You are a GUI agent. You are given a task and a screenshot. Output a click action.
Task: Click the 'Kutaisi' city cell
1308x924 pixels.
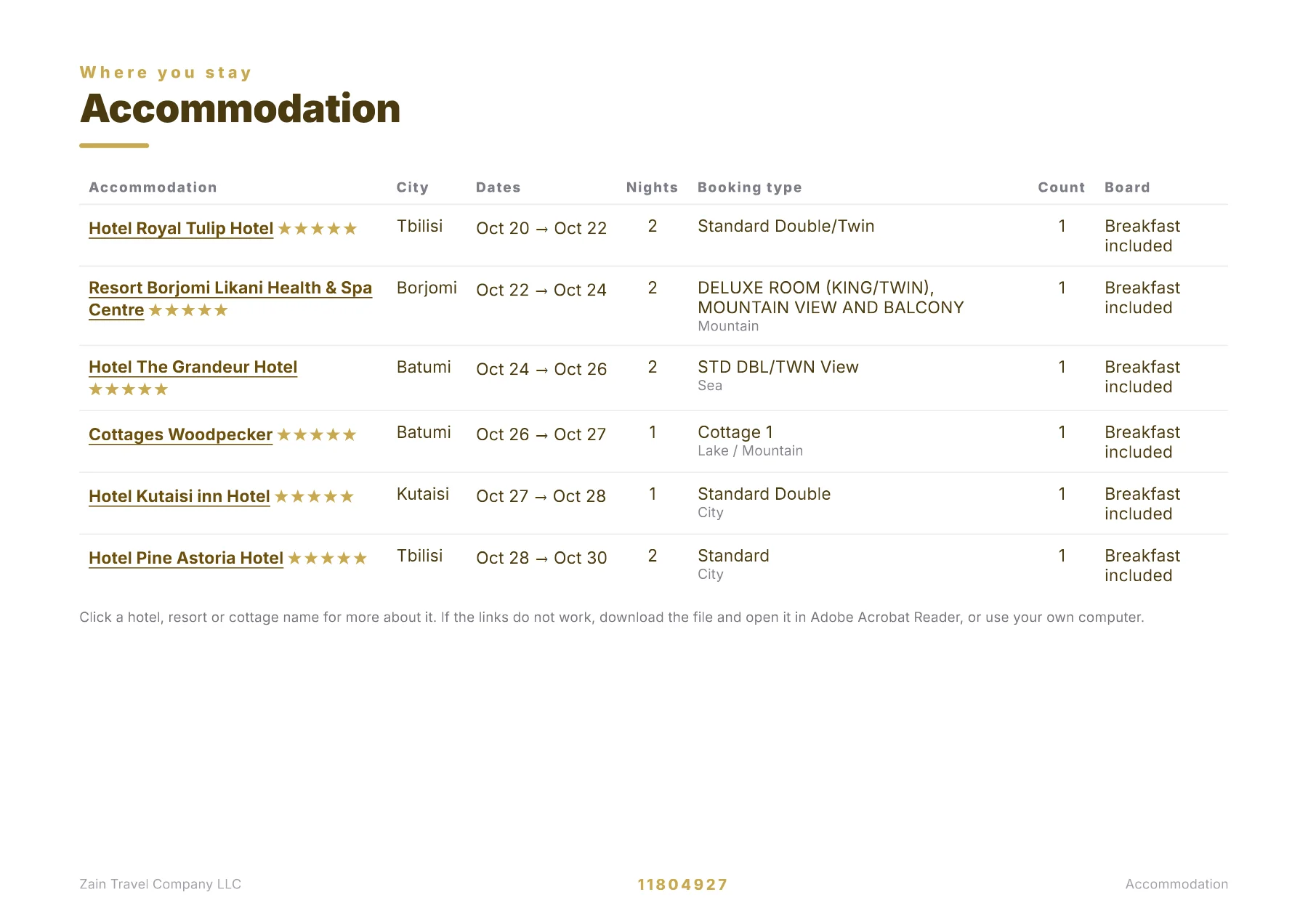(x=423, y=494)
